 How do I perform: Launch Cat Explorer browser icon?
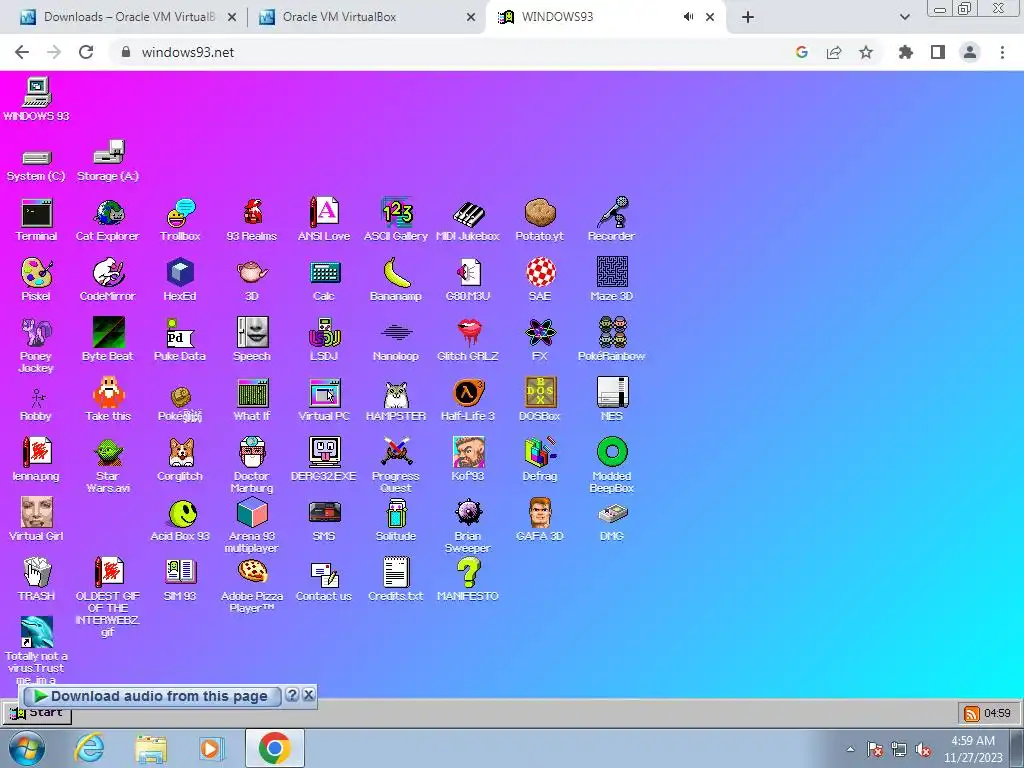[108, 220]
